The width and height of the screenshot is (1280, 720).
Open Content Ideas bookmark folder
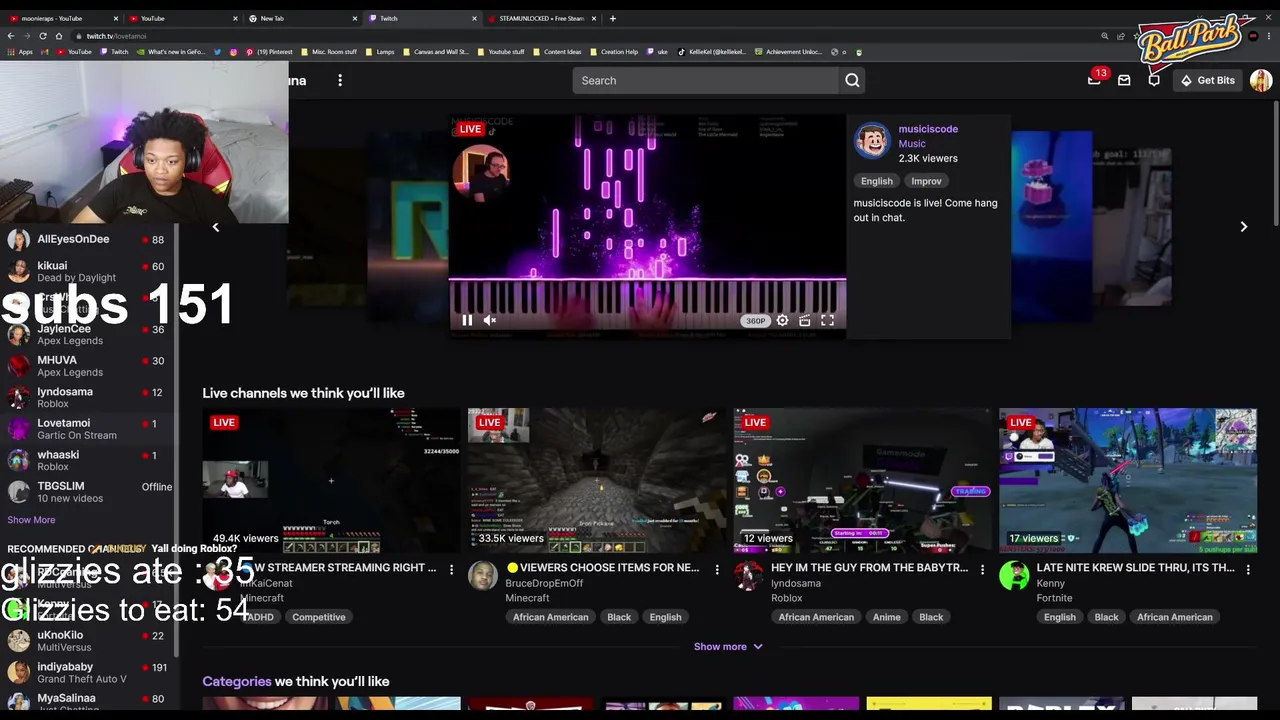coord(557,52)
